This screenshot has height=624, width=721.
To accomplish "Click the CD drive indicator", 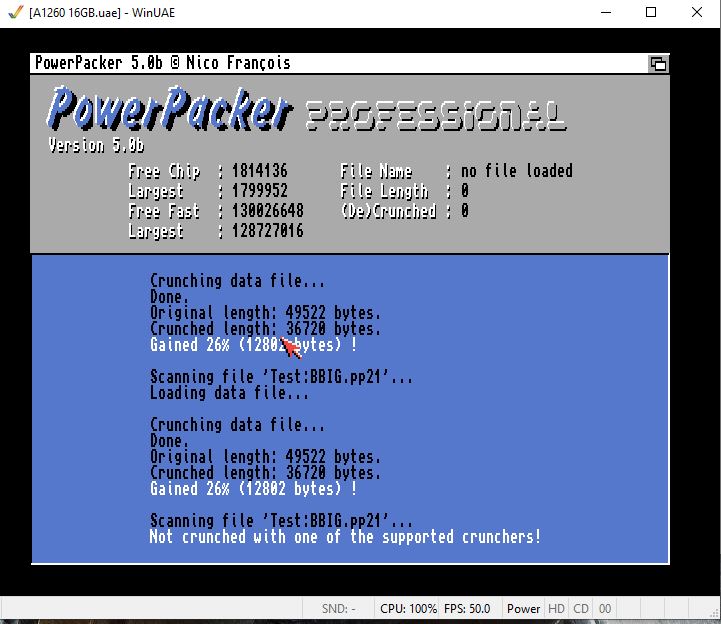I will [x=581, y=608].
